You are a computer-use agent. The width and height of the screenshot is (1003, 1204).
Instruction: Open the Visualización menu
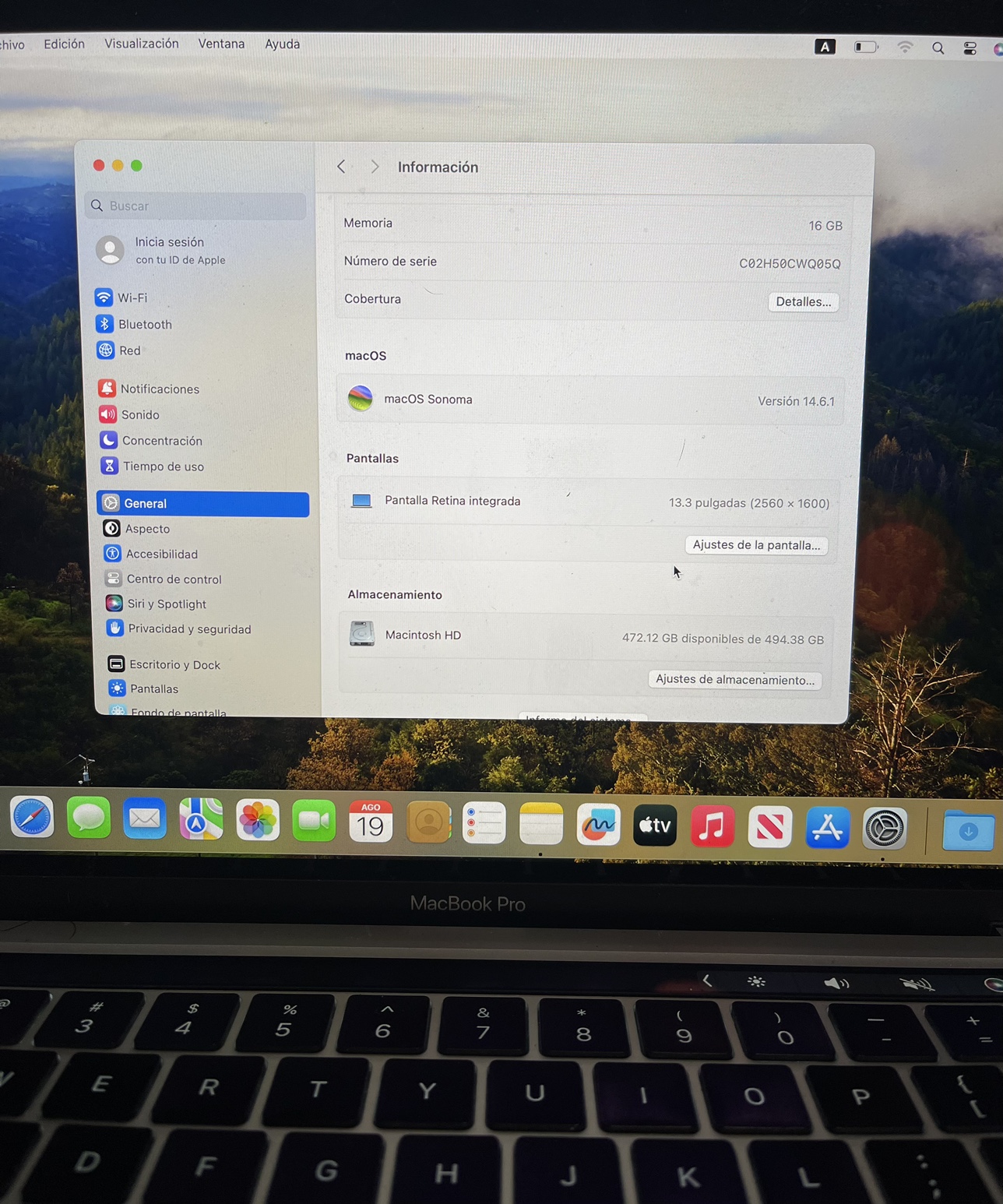[142, 44]
